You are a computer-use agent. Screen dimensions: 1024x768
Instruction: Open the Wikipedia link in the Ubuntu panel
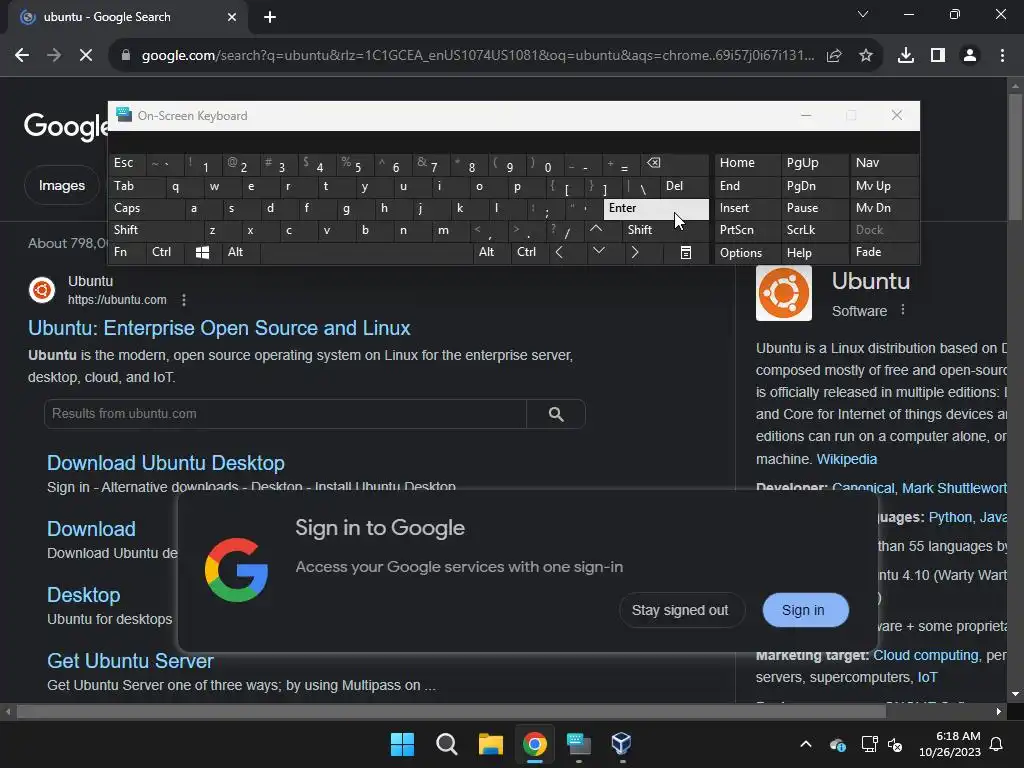pyautogui.click(x=846, y=459)
